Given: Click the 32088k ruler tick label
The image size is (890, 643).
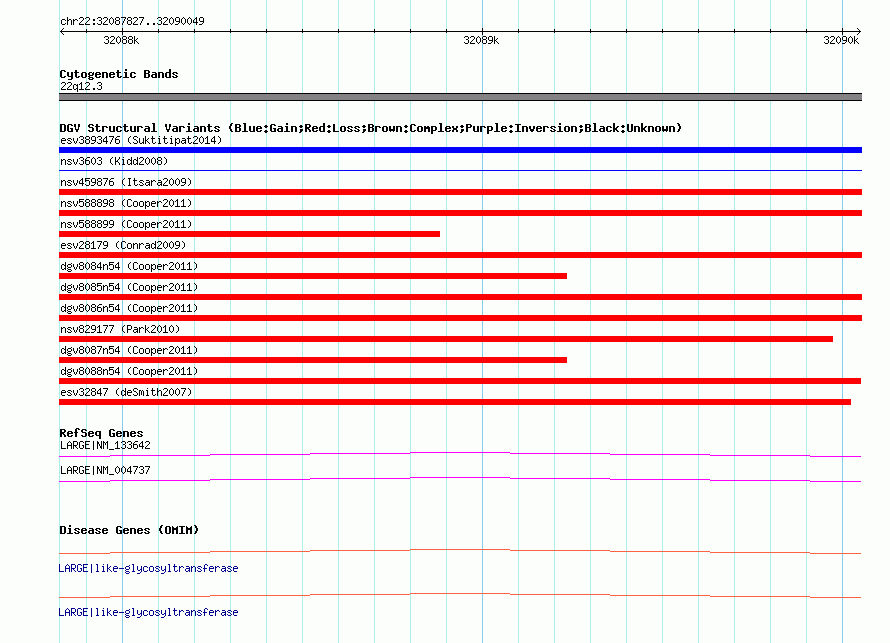Looking at the screenshot, I should click(121, 40).
